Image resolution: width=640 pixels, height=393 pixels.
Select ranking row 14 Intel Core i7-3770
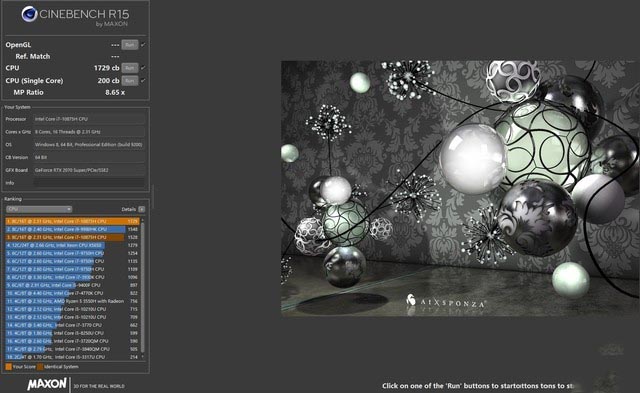click(x=72, y=325)
